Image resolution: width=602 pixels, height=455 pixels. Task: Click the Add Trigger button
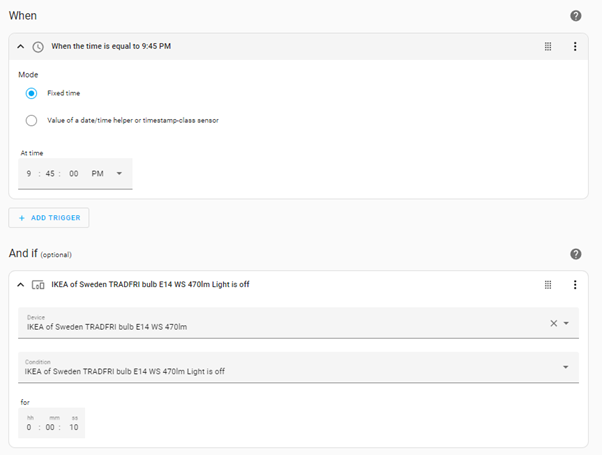coord(49,217)
